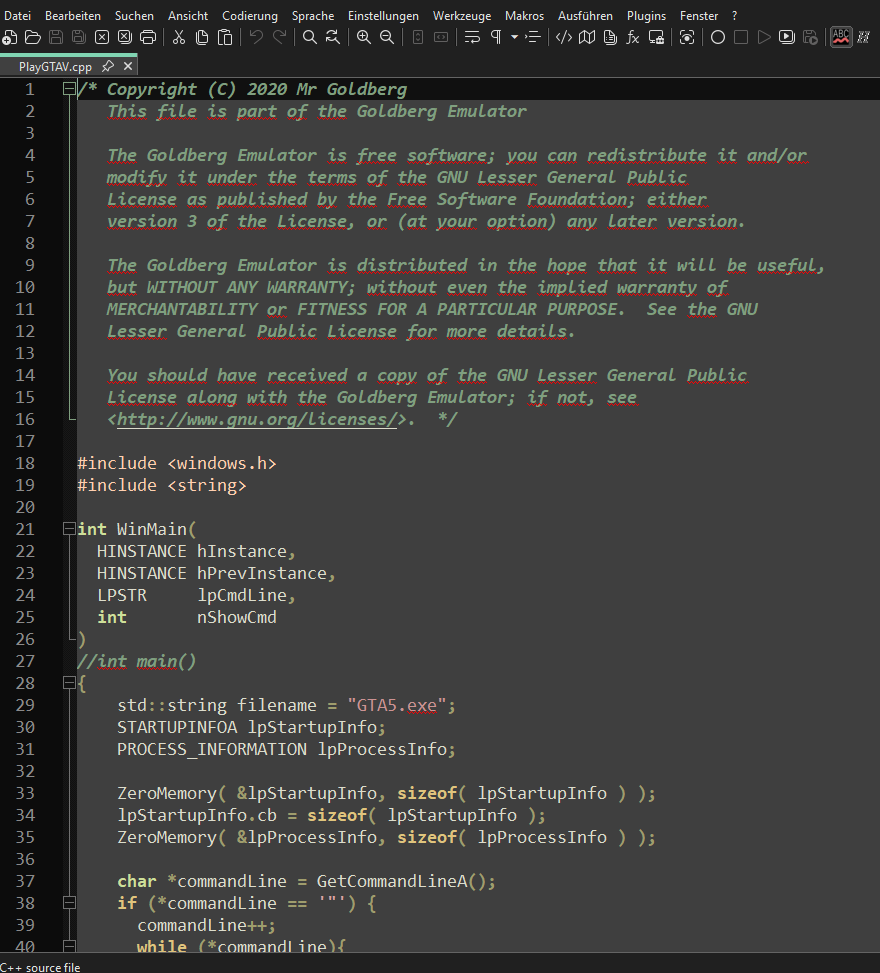Screen dimensions: 880x973
Task: Click the Save All icon
Action: (79, 38)
